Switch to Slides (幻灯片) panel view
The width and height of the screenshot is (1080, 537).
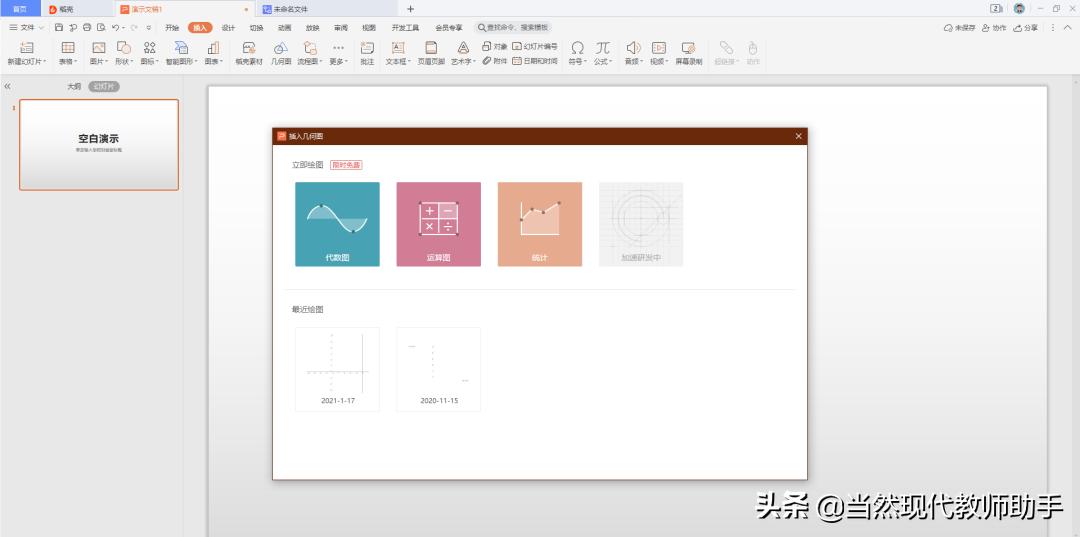[104, 87]
